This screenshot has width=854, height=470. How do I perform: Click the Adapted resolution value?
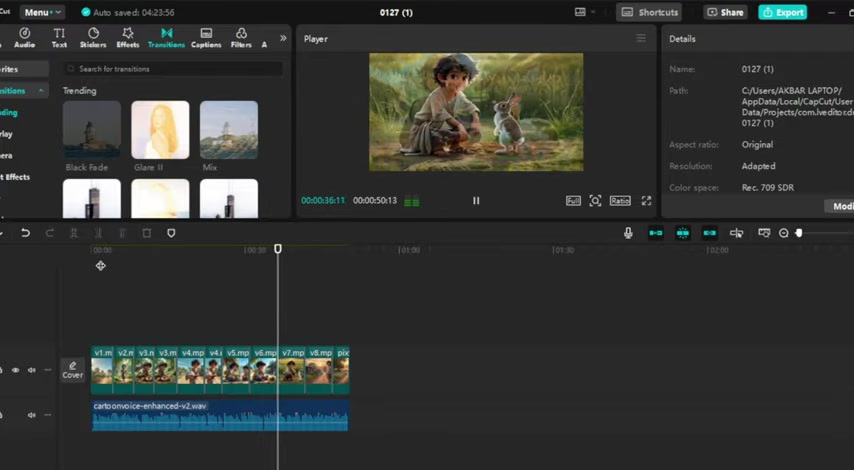point(758,166)
